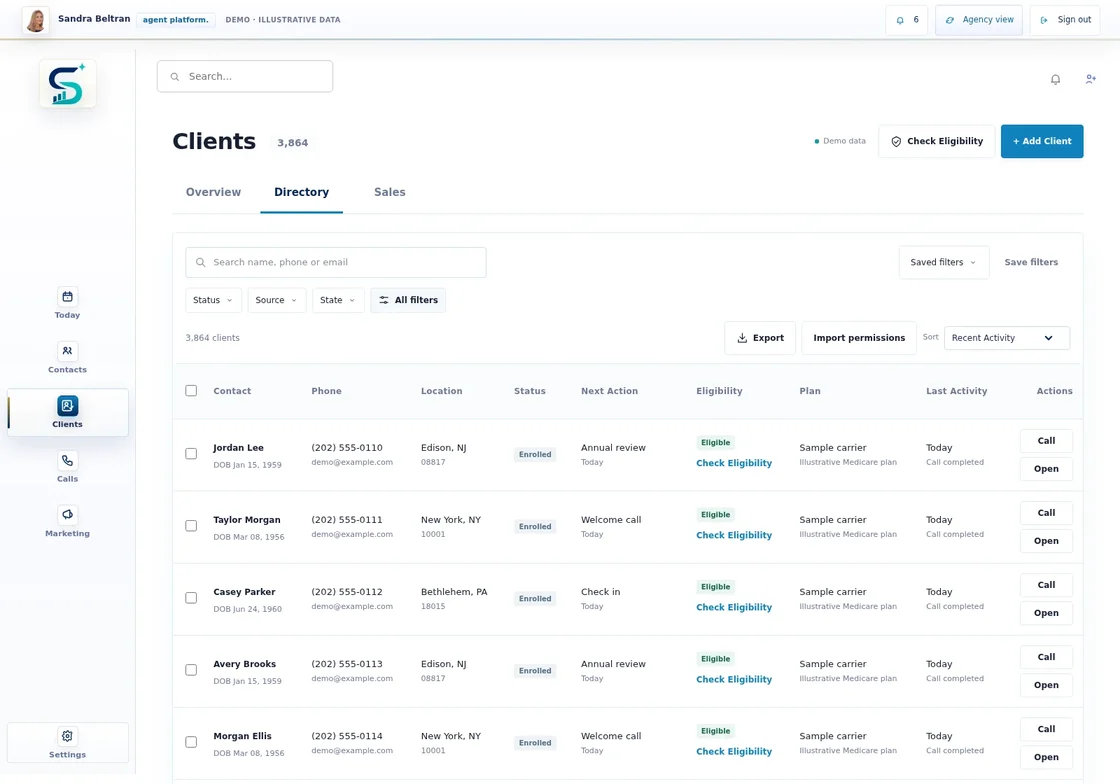Open Casey Parker's record
This screenshot has width=1120, height=784.
pyautogui.click(x=1046, y=613)
